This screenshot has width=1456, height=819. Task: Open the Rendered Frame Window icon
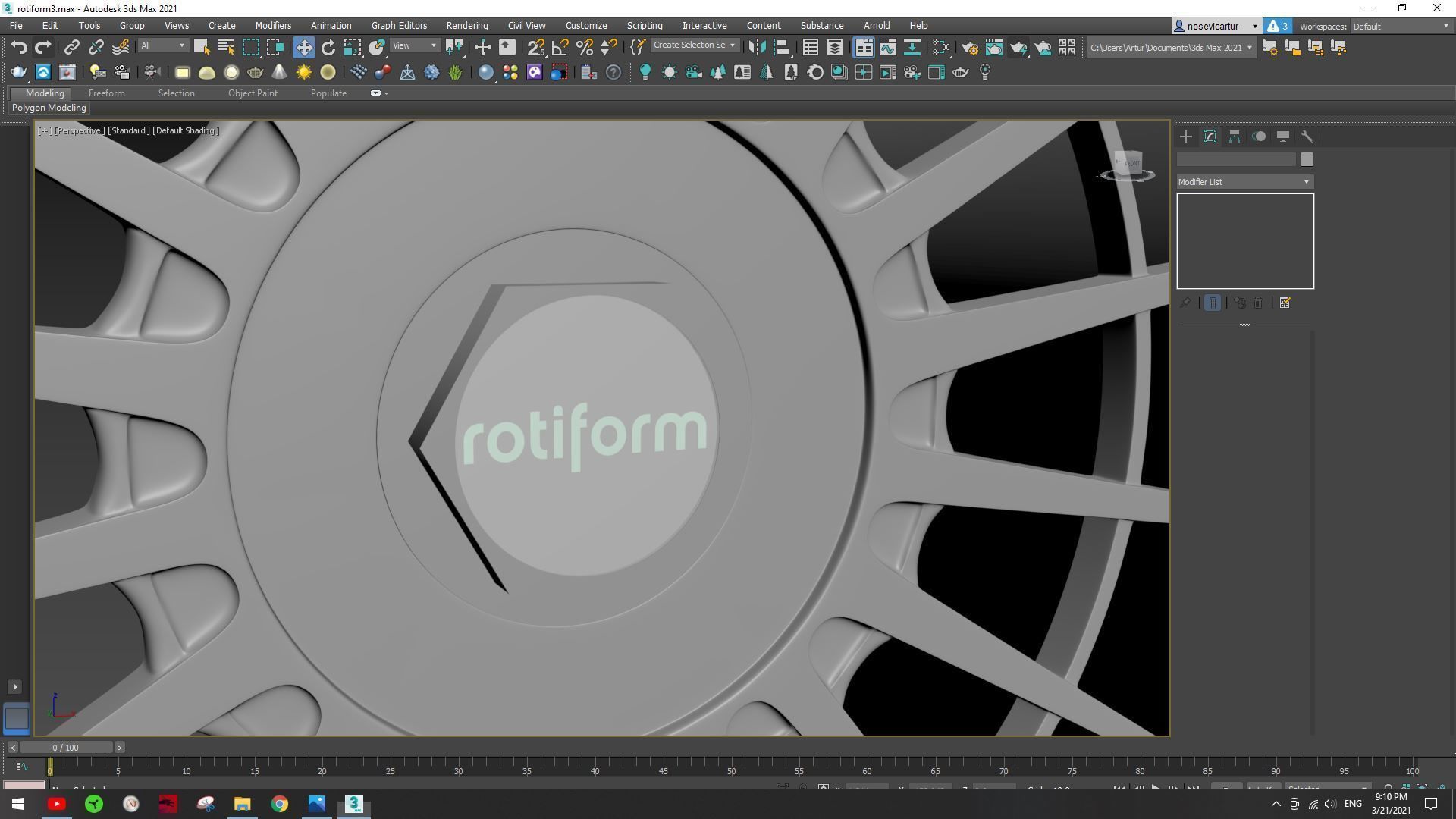click(x=994, y=47)
